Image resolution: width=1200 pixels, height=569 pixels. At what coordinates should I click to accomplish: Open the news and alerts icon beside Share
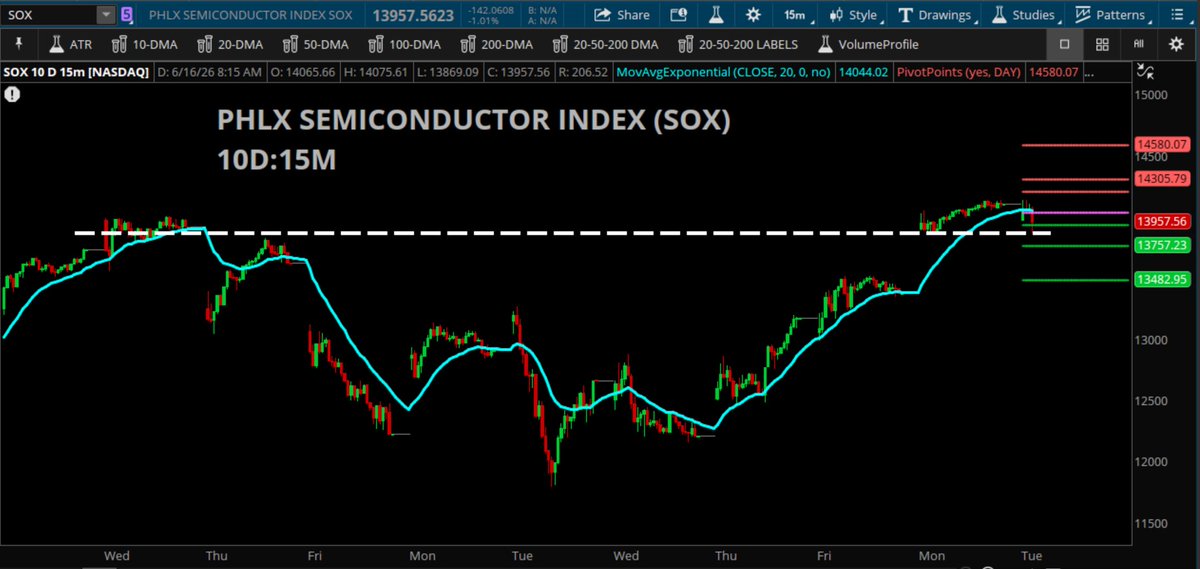click(679, 15)
